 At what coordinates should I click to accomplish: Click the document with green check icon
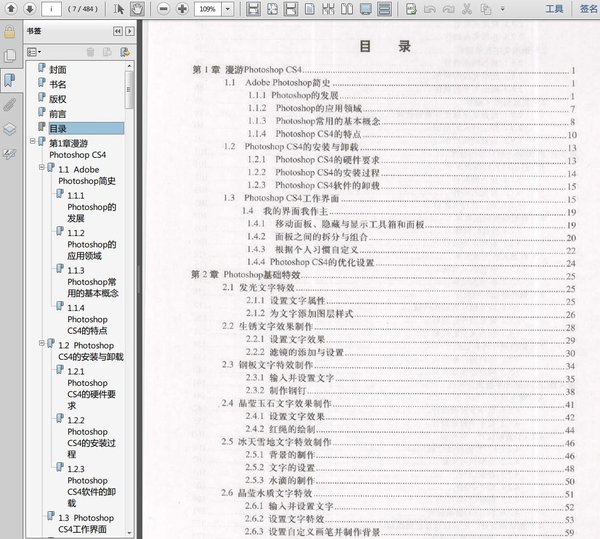[x=411, y=9]
